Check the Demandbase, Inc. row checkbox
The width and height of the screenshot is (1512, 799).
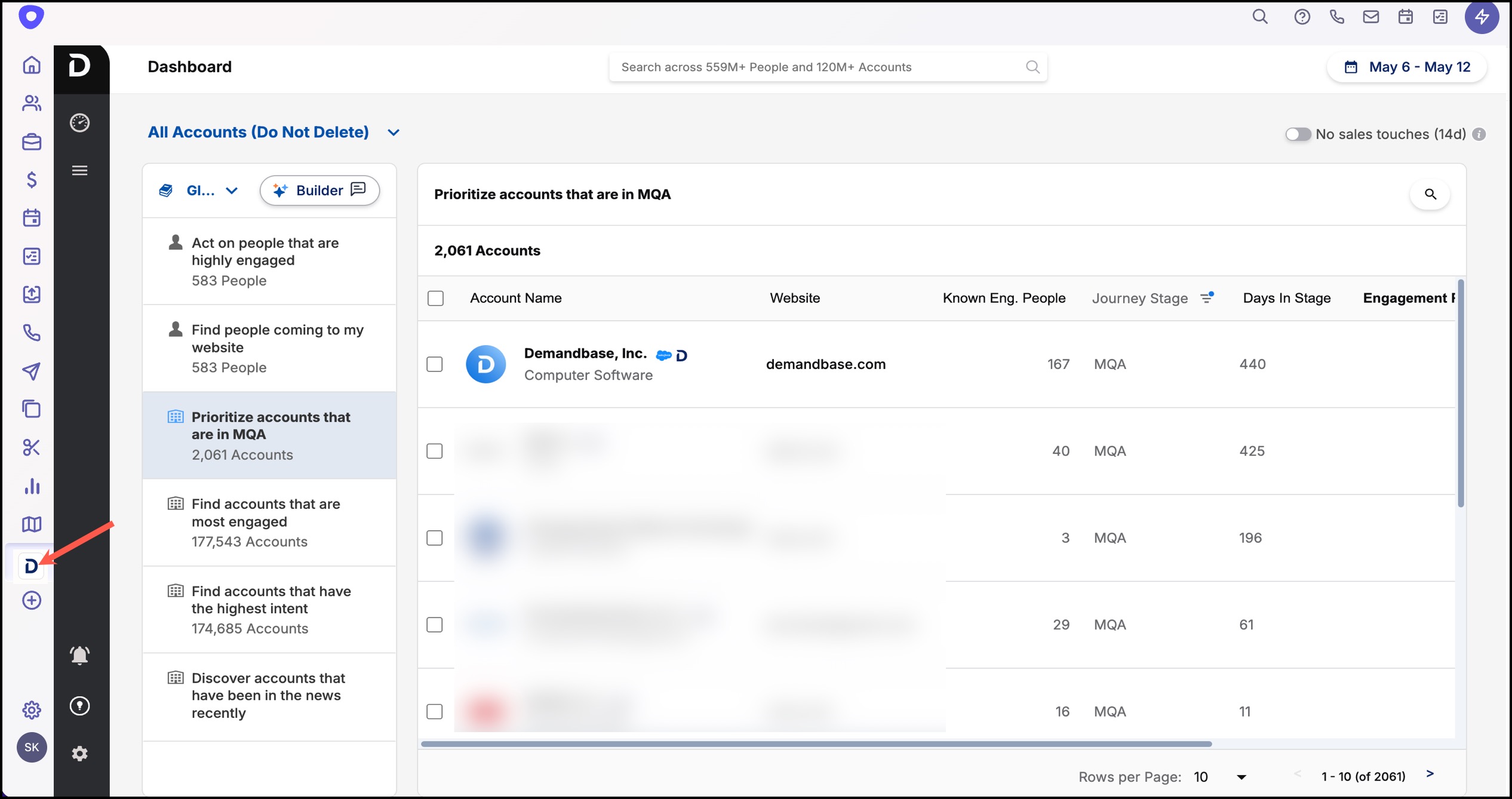(x=435, y=364)
